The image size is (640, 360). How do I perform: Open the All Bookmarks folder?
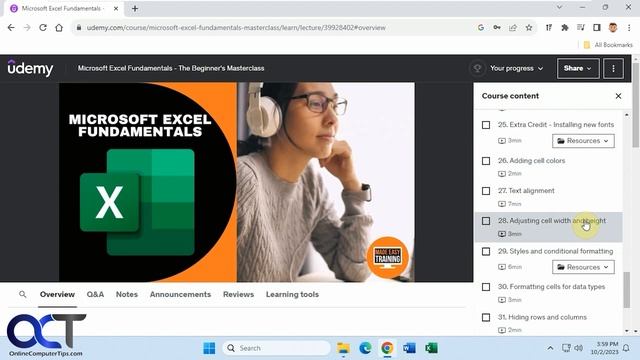coord(608,45)
